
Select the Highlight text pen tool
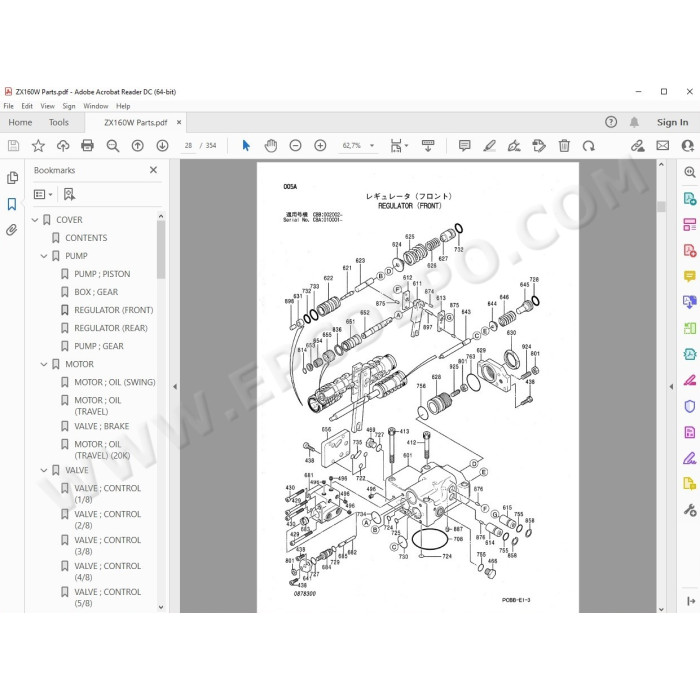click(489, 146)
